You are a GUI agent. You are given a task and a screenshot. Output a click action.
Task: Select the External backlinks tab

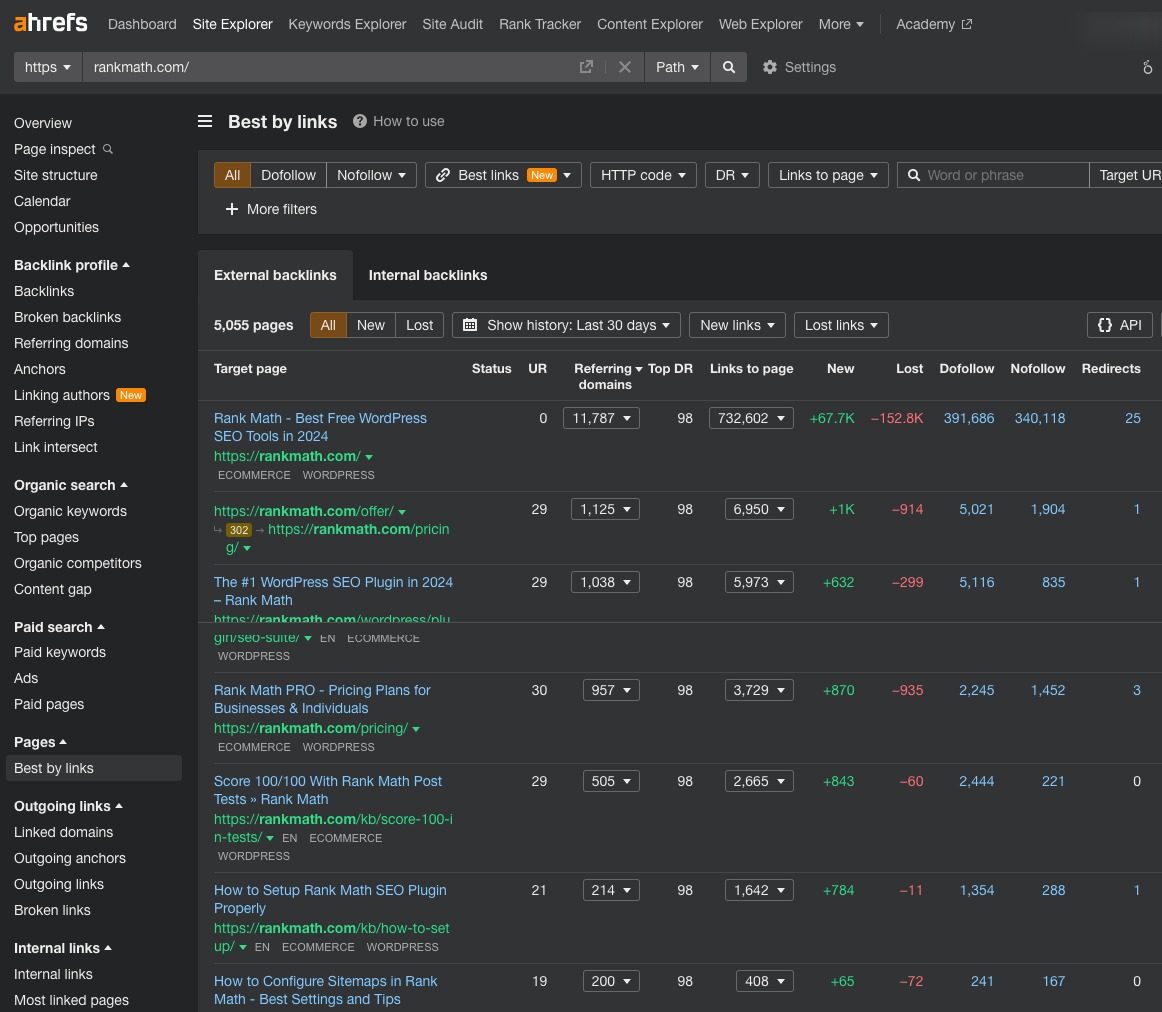point(275,276)
